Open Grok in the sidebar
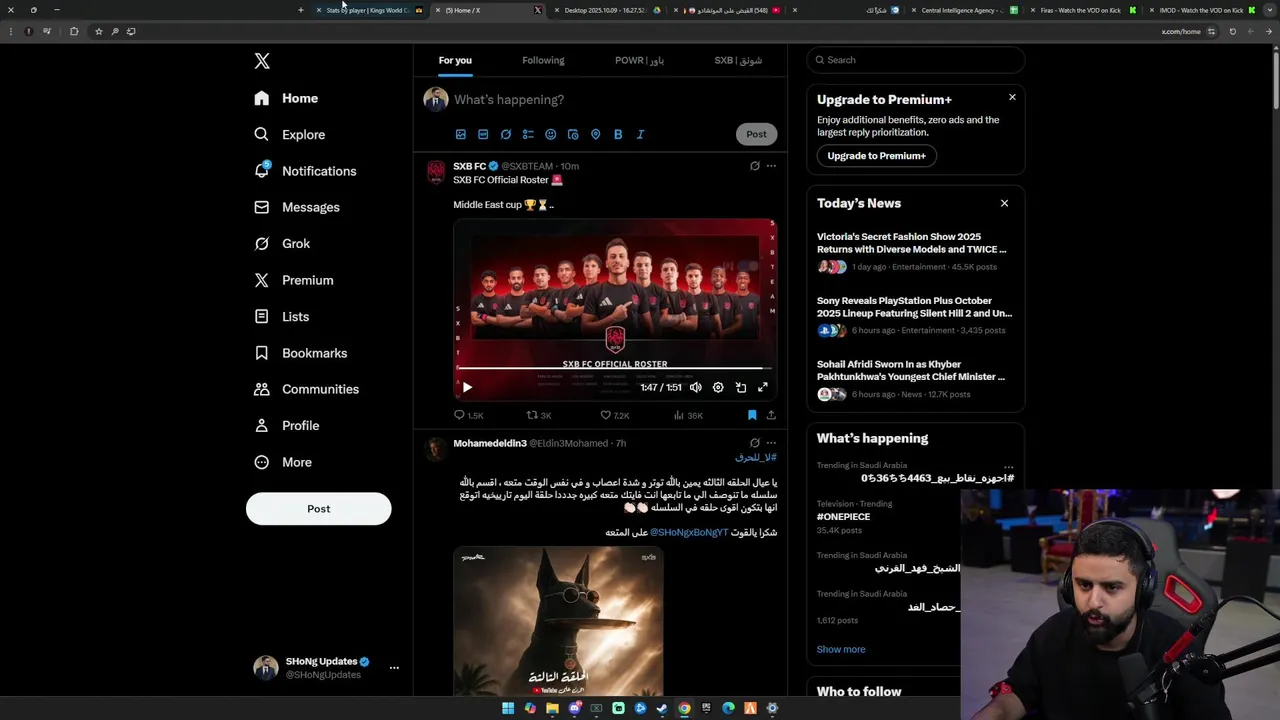This screenshot has width=1280, height=720. click(x=282, y=244)
